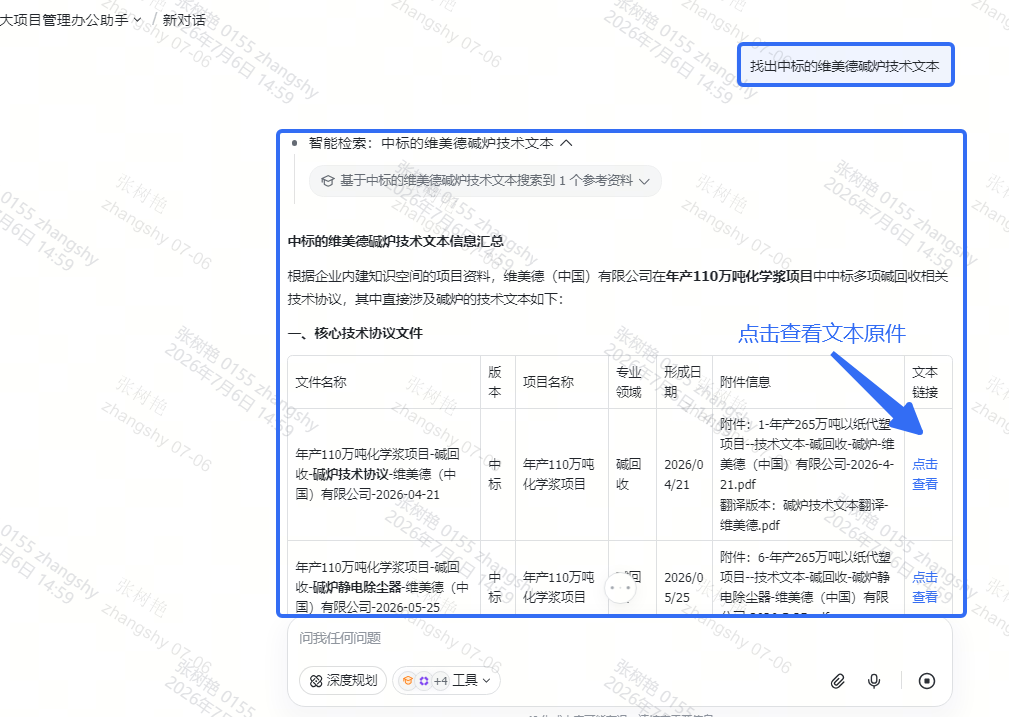Image resolution: width=1009 pixels, height=717 pixels.
Task: Enable the 深度规划 button
Action: click(x=343, y=680)
